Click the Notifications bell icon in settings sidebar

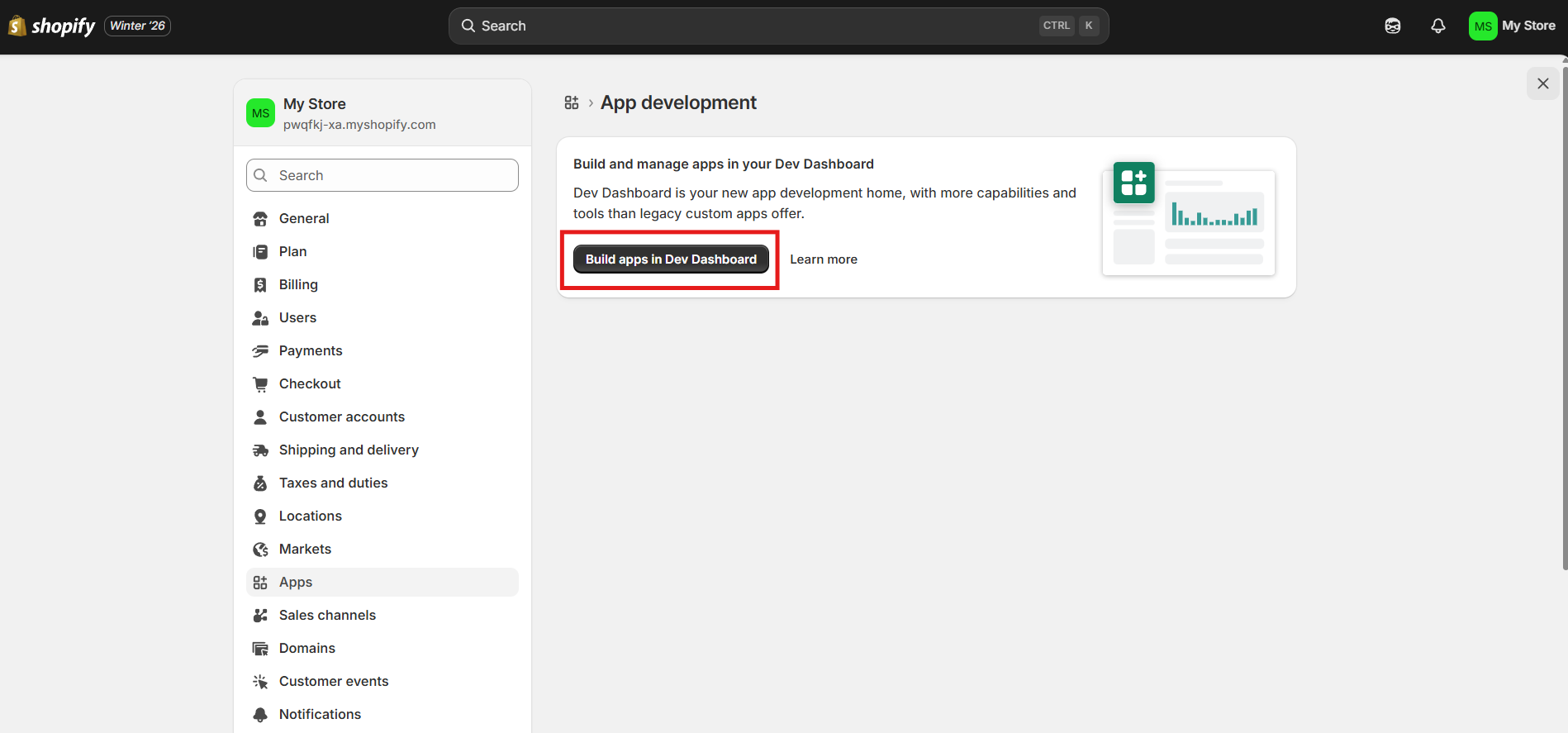coord(260,715)
